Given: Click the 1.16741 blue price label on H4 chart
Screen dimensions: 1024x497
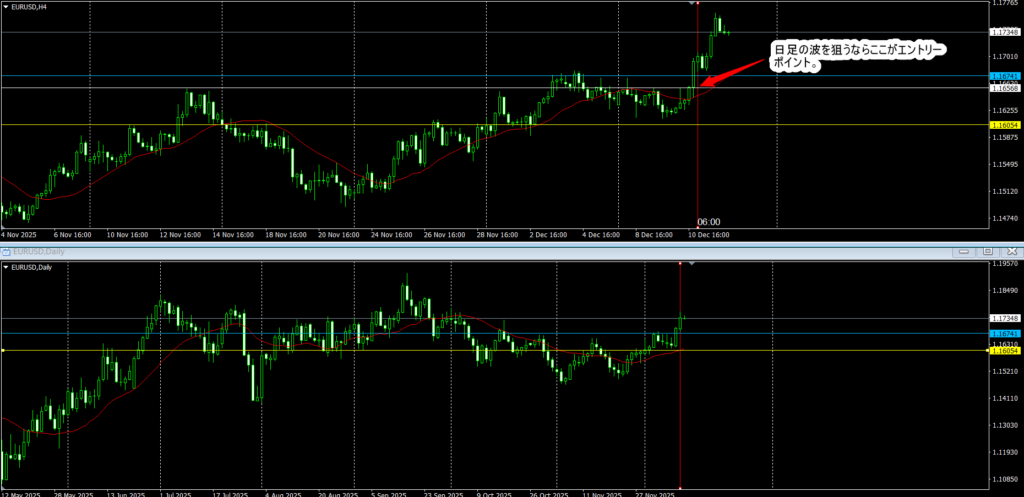Looking at the screenshot, I should 1004,76.
